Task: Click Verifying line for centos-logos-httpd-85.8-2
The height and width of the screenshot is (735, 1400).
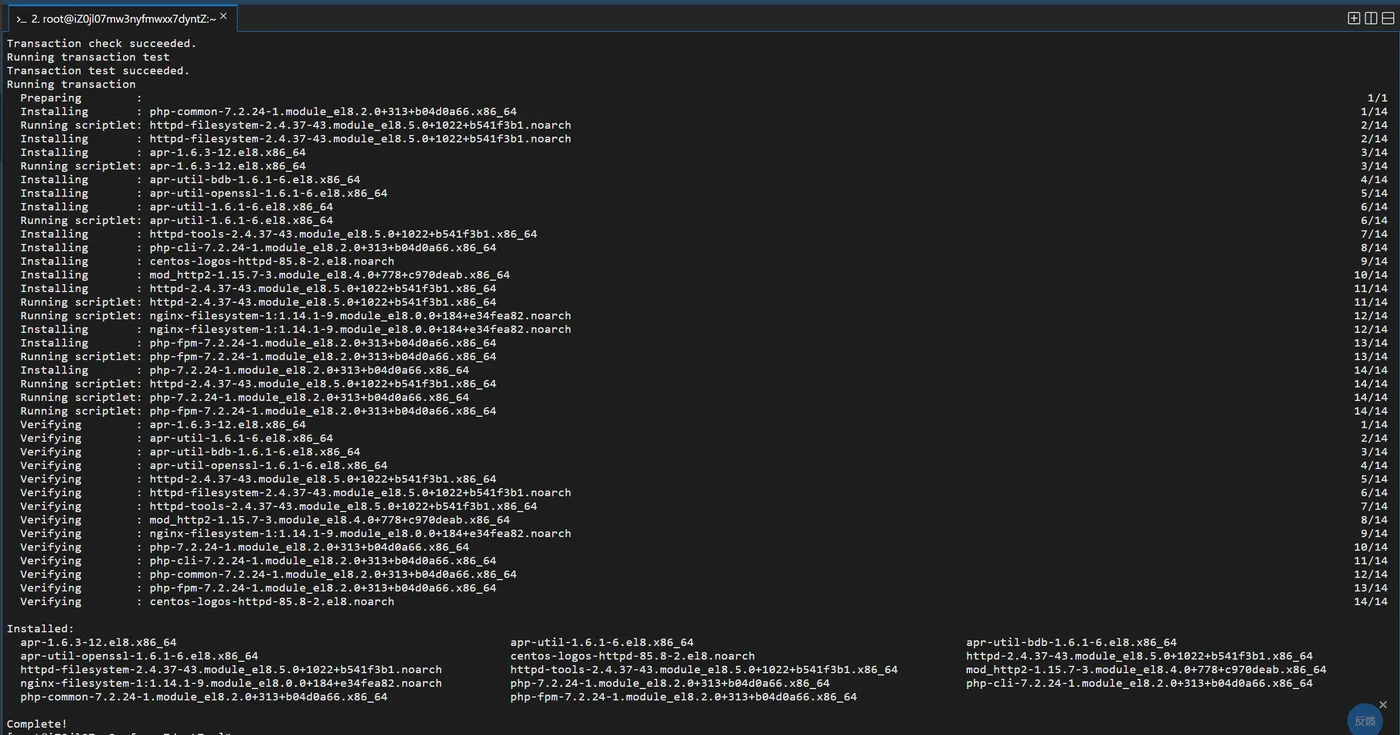Action: [207, 602]
